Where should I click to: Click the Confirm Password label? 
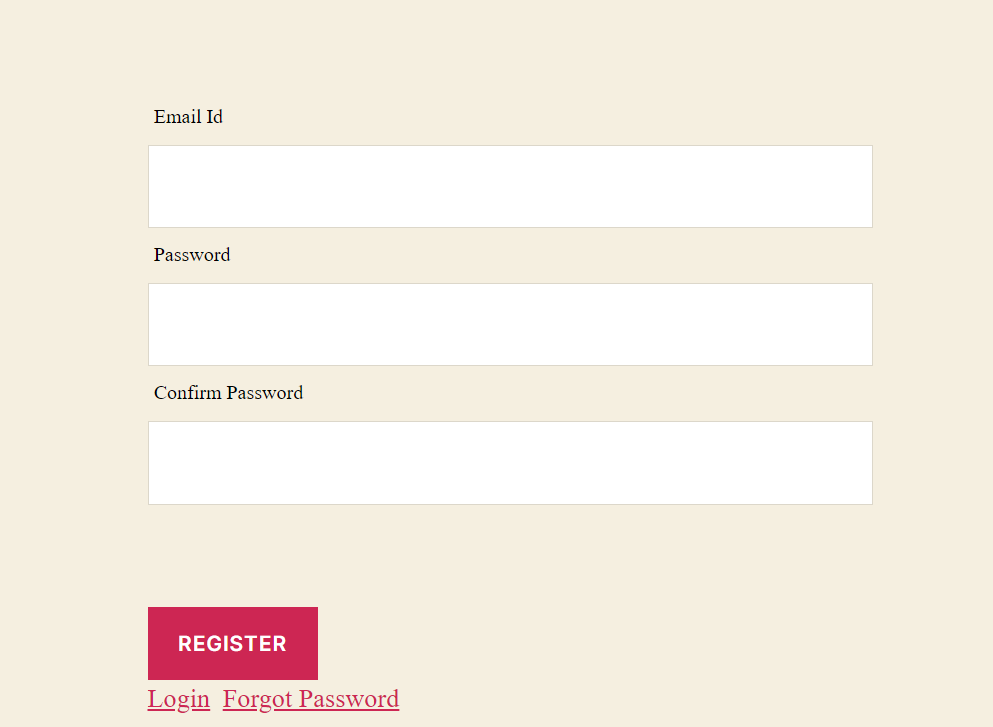click(228, 392)
